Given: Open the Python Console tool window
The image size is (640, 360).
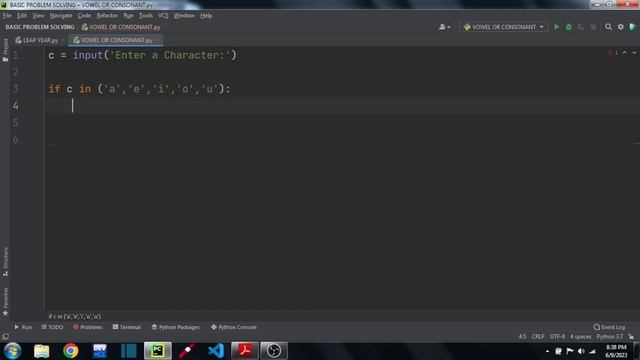Looking at the screenshot, I should pos(233,327).
